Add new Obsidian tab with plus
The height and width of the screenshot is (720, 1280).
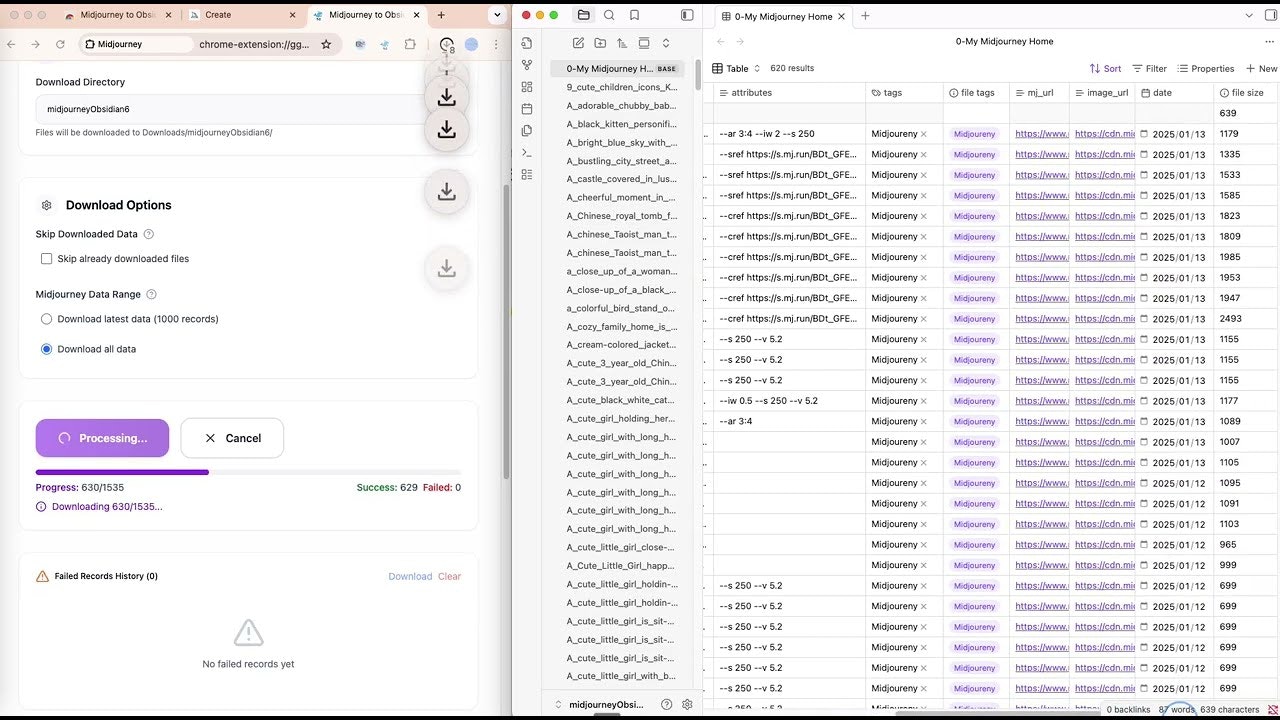click(x=865, y=16)
